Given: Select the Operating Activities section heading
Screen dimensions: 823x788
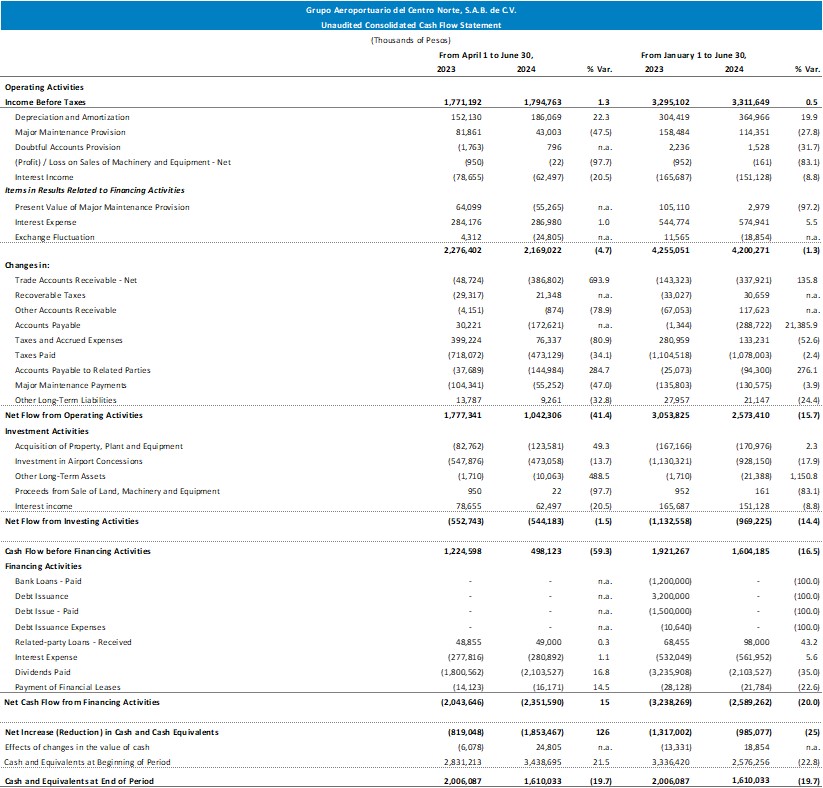Looking at the screenshot, I should point(44,88).
